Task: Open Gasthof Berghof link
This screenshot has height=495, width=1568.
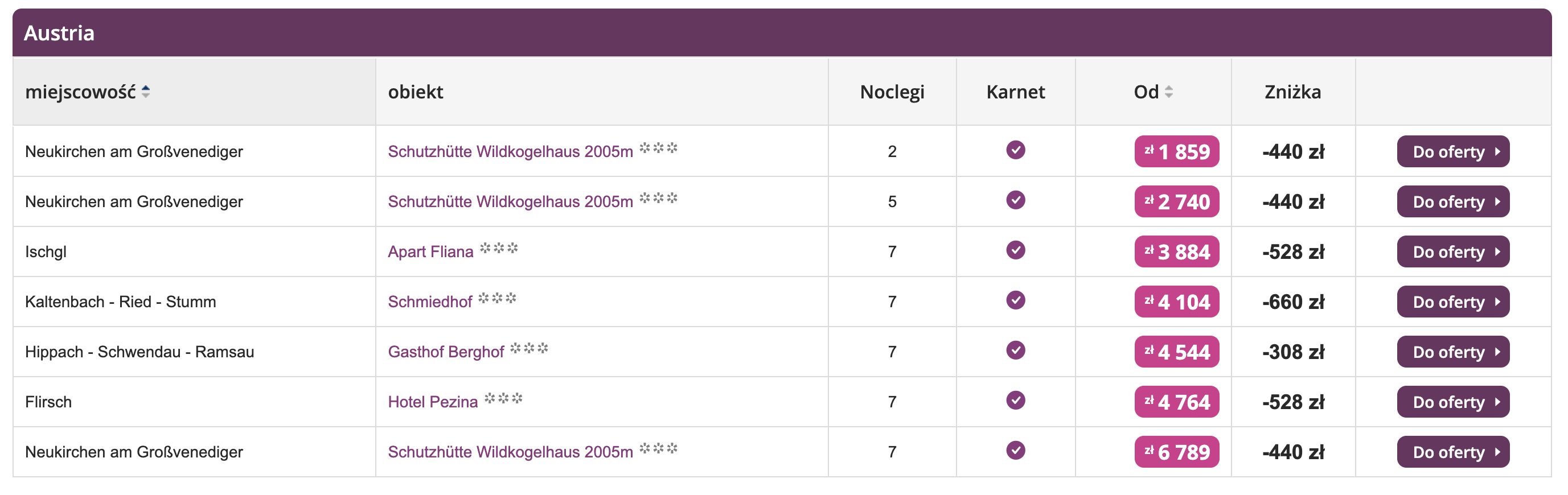Action: pos(446,352)
